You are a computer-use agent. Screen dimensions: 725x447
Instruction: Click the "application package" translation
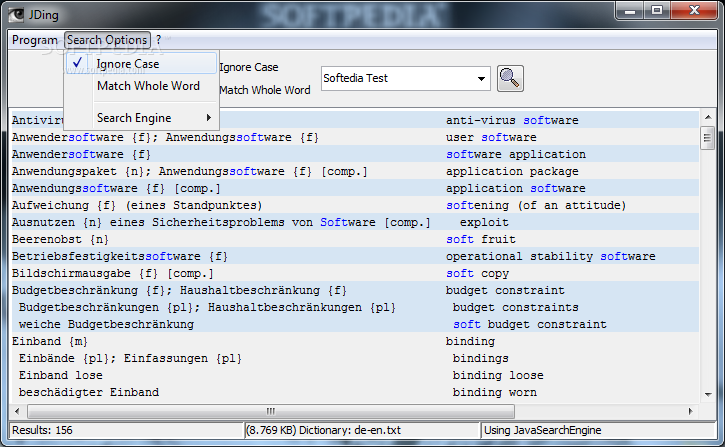coord(512,171)
